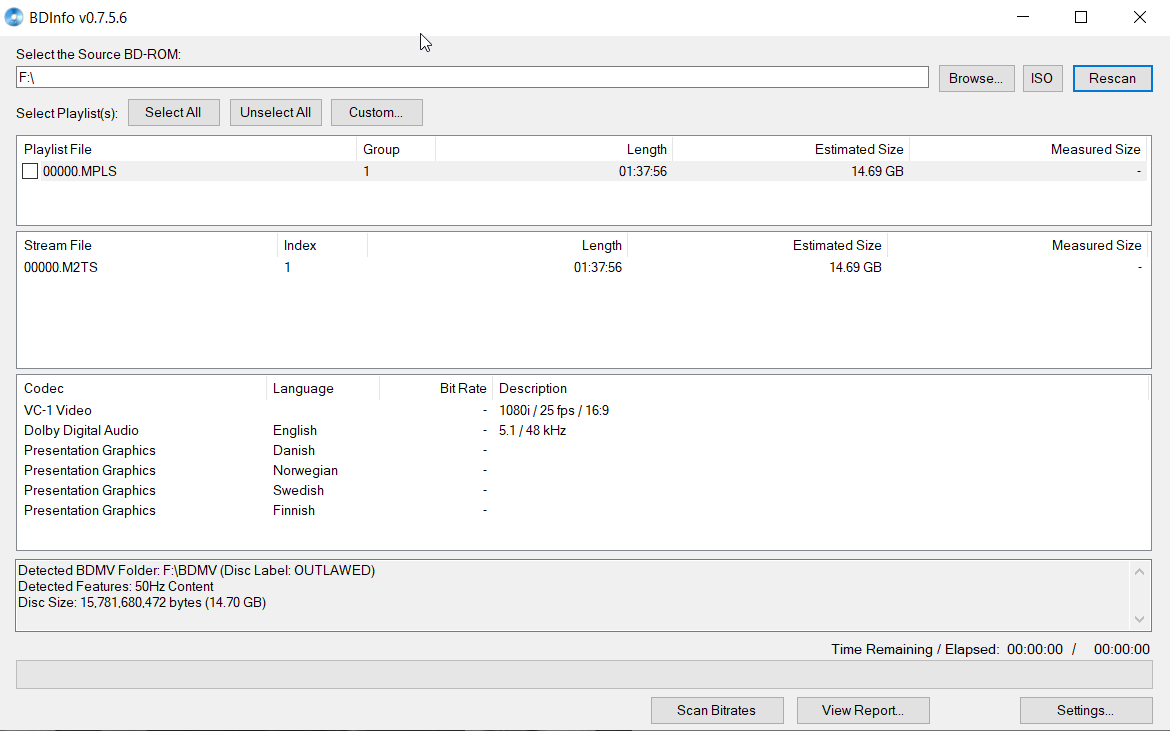Screen dimensions: 1170x731
Task: Focus the Source BD-ROM path field
Action: (x=472, y=78)
